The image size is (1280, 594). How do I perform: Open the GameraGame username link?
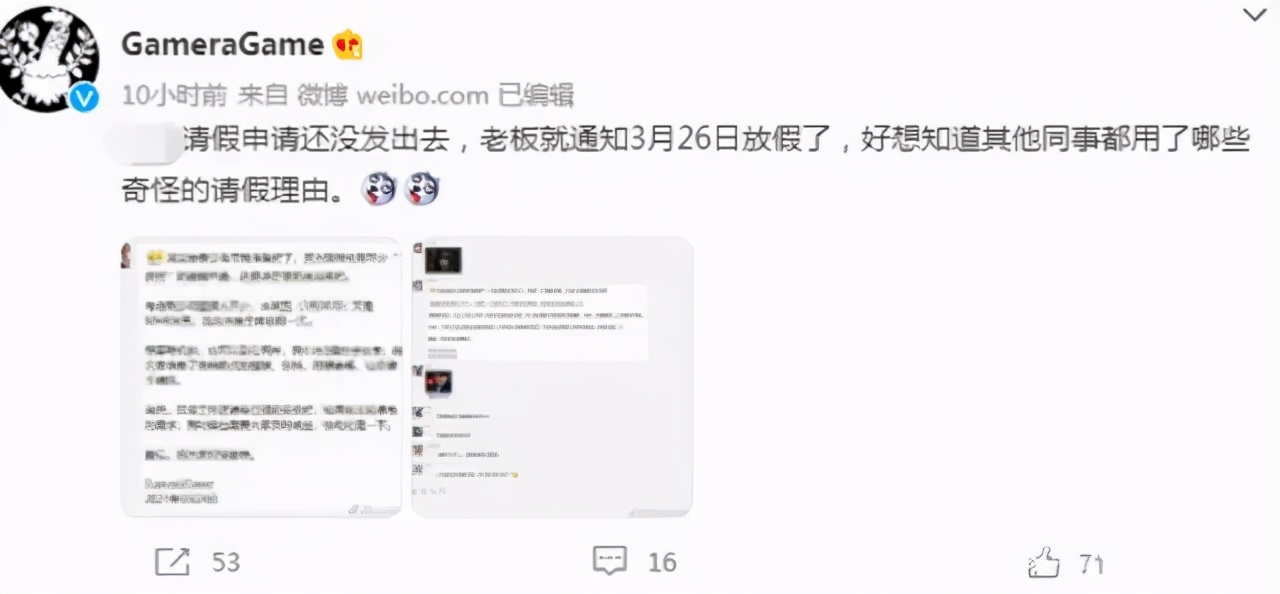tap(222, 45)
